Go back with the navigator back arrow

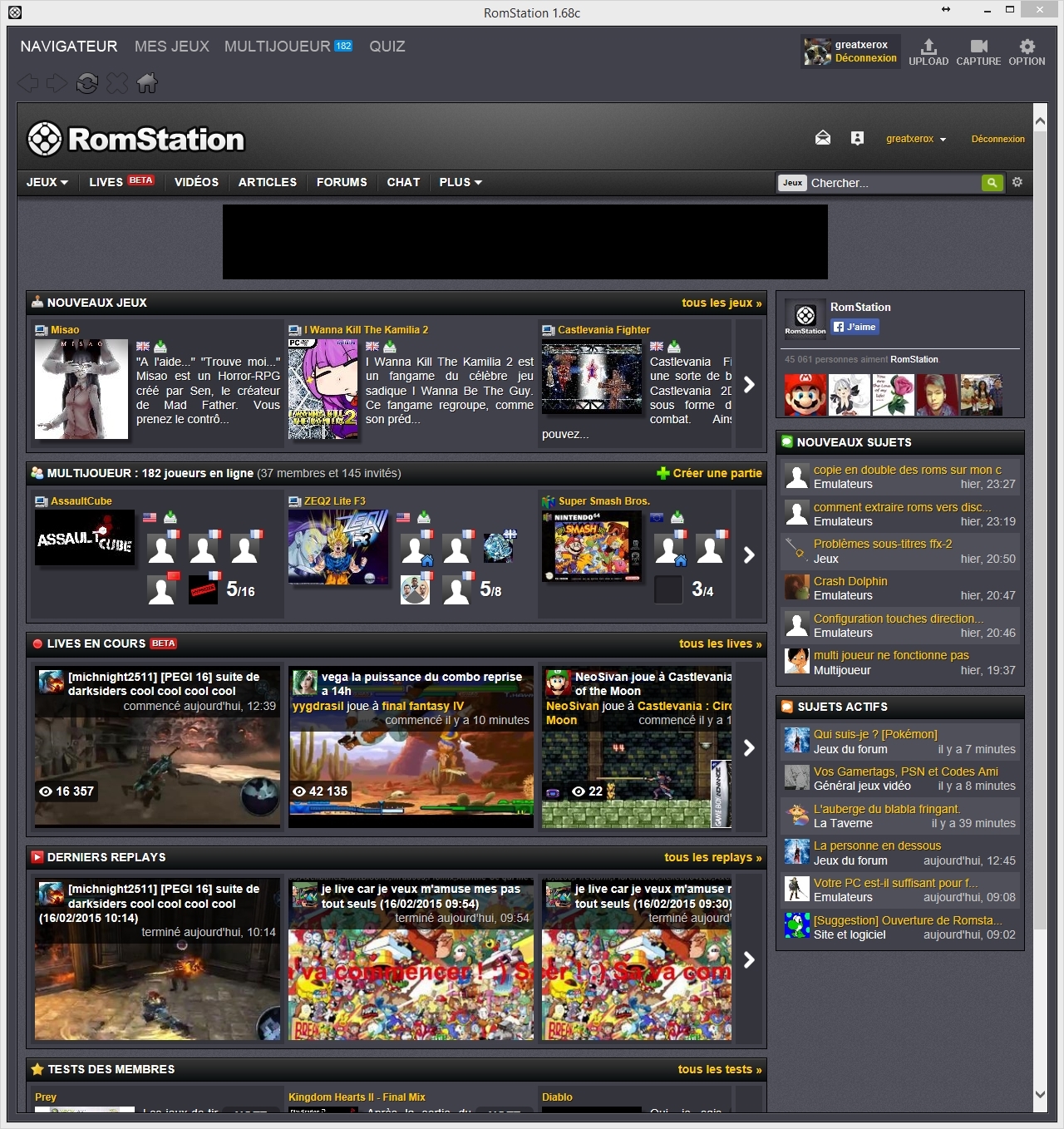[28, 83]
